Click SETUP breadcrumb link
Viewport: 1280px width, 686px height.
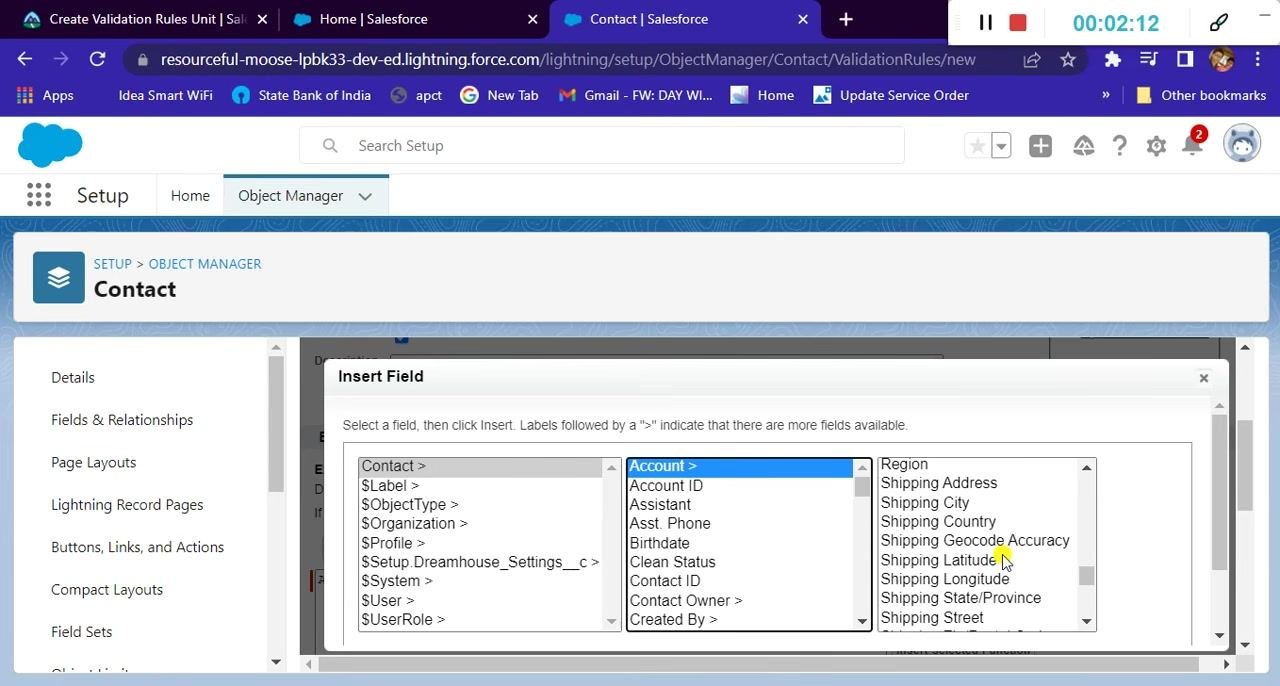(x=112, y=264)
